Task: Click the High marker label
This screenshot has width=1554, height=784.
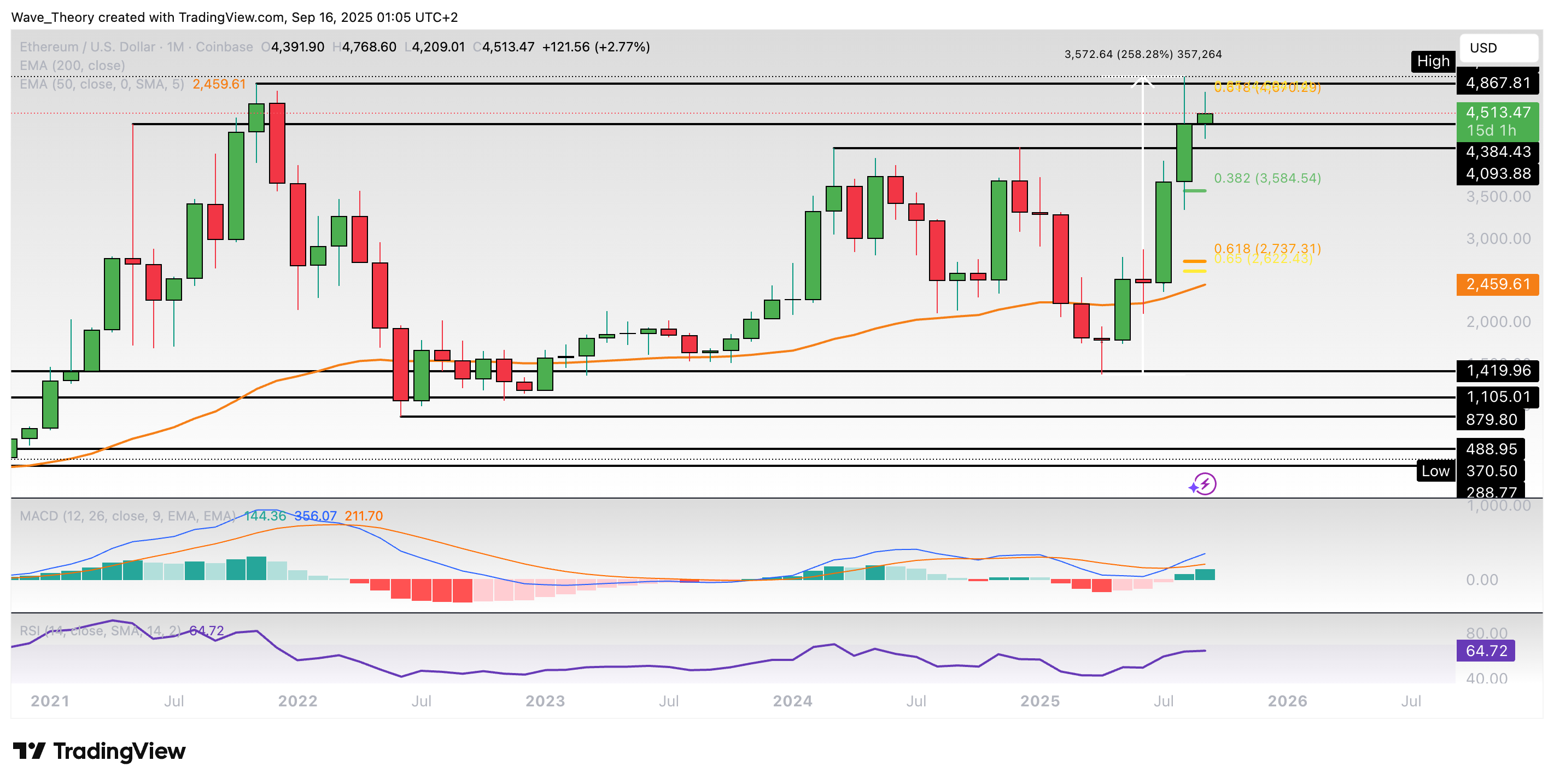Action: click(x=1433, y=61)
